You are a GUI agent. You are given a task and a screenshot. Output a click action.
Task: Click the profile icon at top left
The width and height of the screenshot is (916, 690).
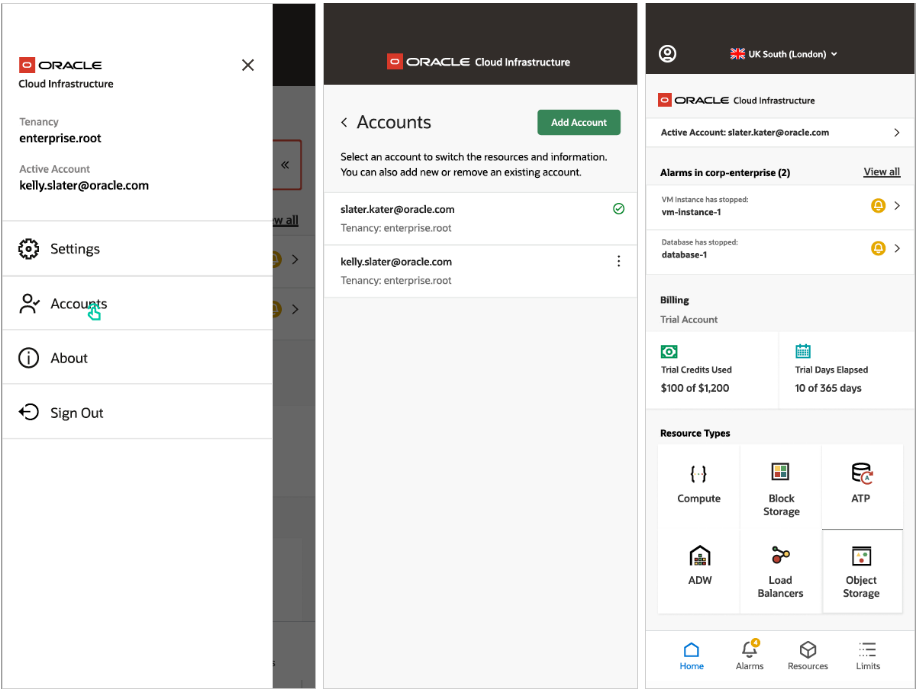coord(667,53)
